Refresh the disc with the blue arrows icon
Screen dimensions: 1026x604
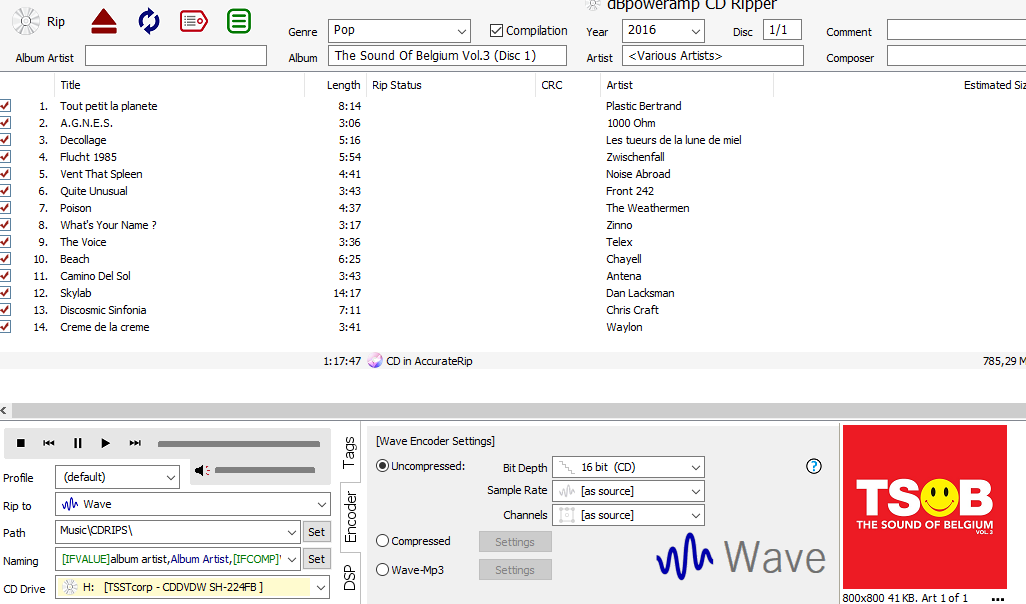[149, 21]
